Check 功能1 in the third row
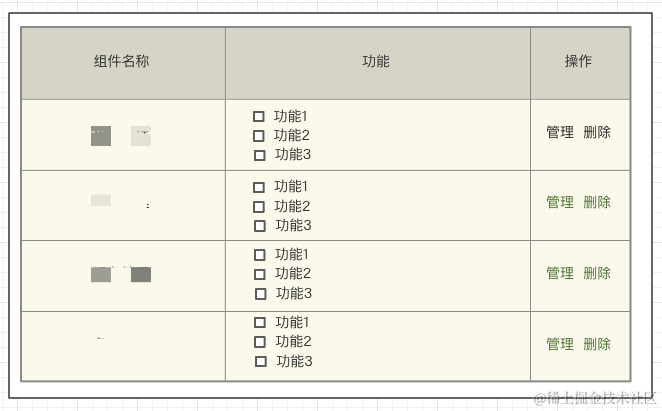662x411 pixels. coord(260,255)
